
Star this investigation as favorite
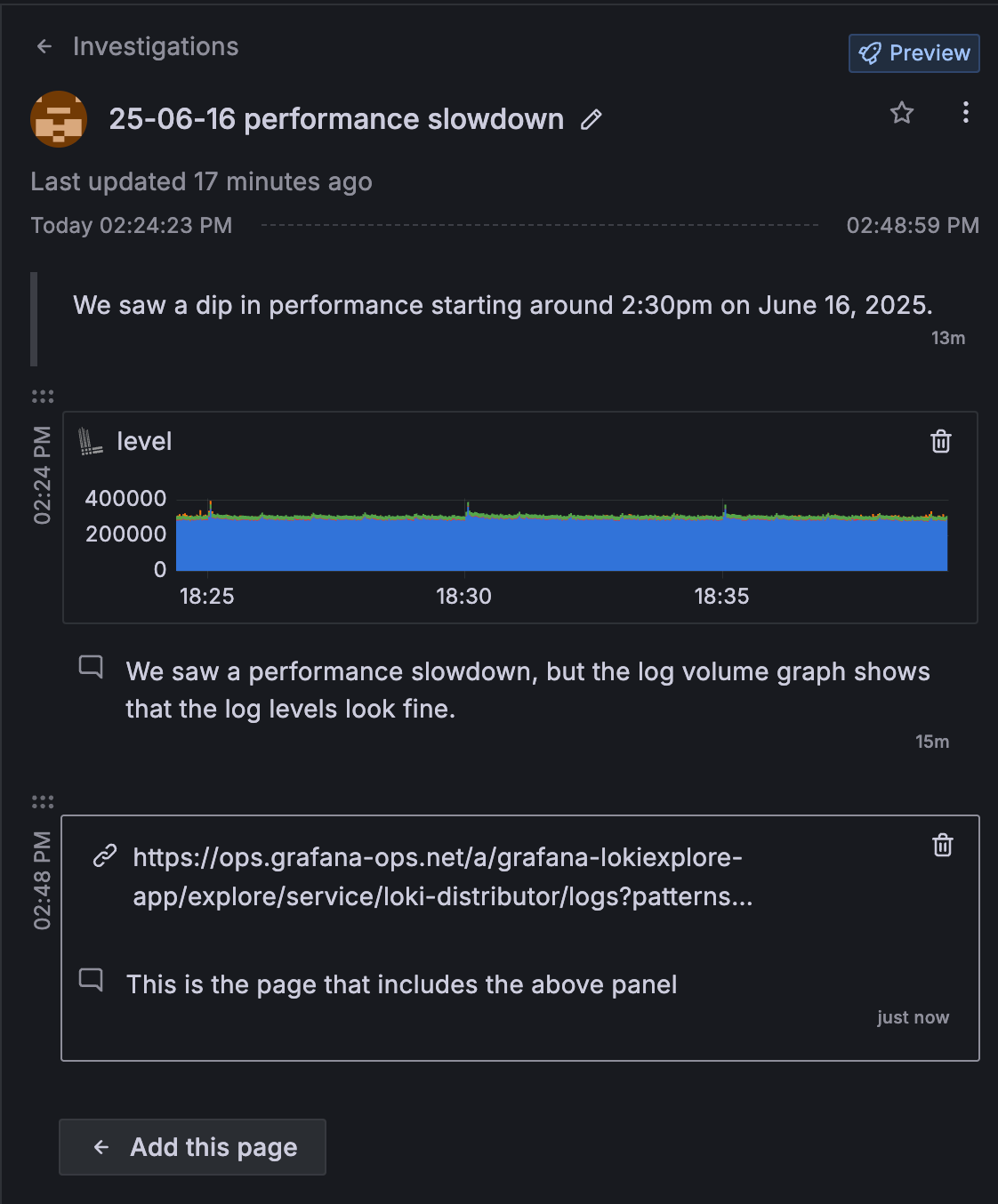[x=902, y=113]
